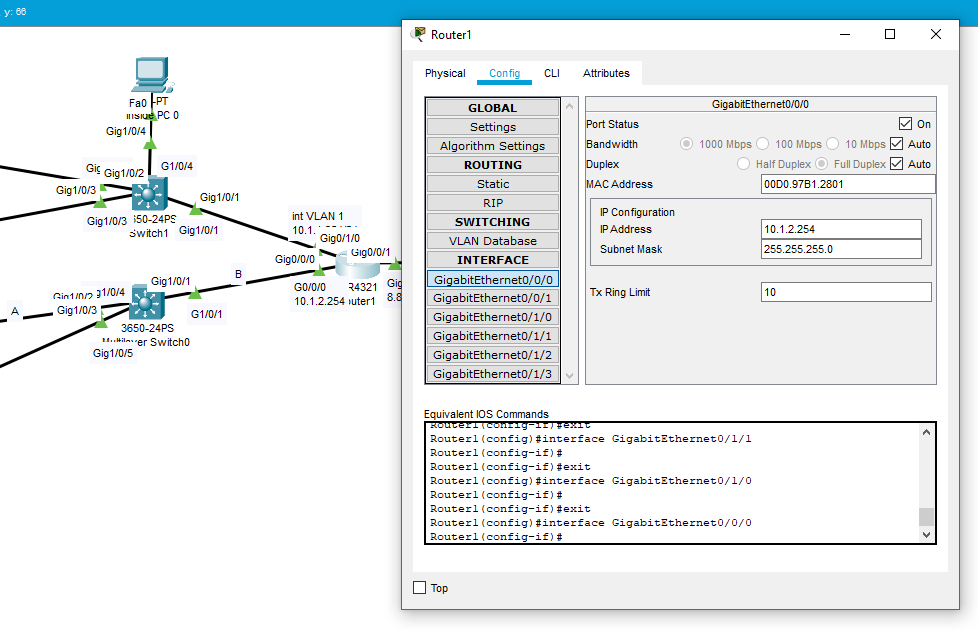Open global Settings in the config list
This screenshot has height=642, width=978.
pos(493,127)
